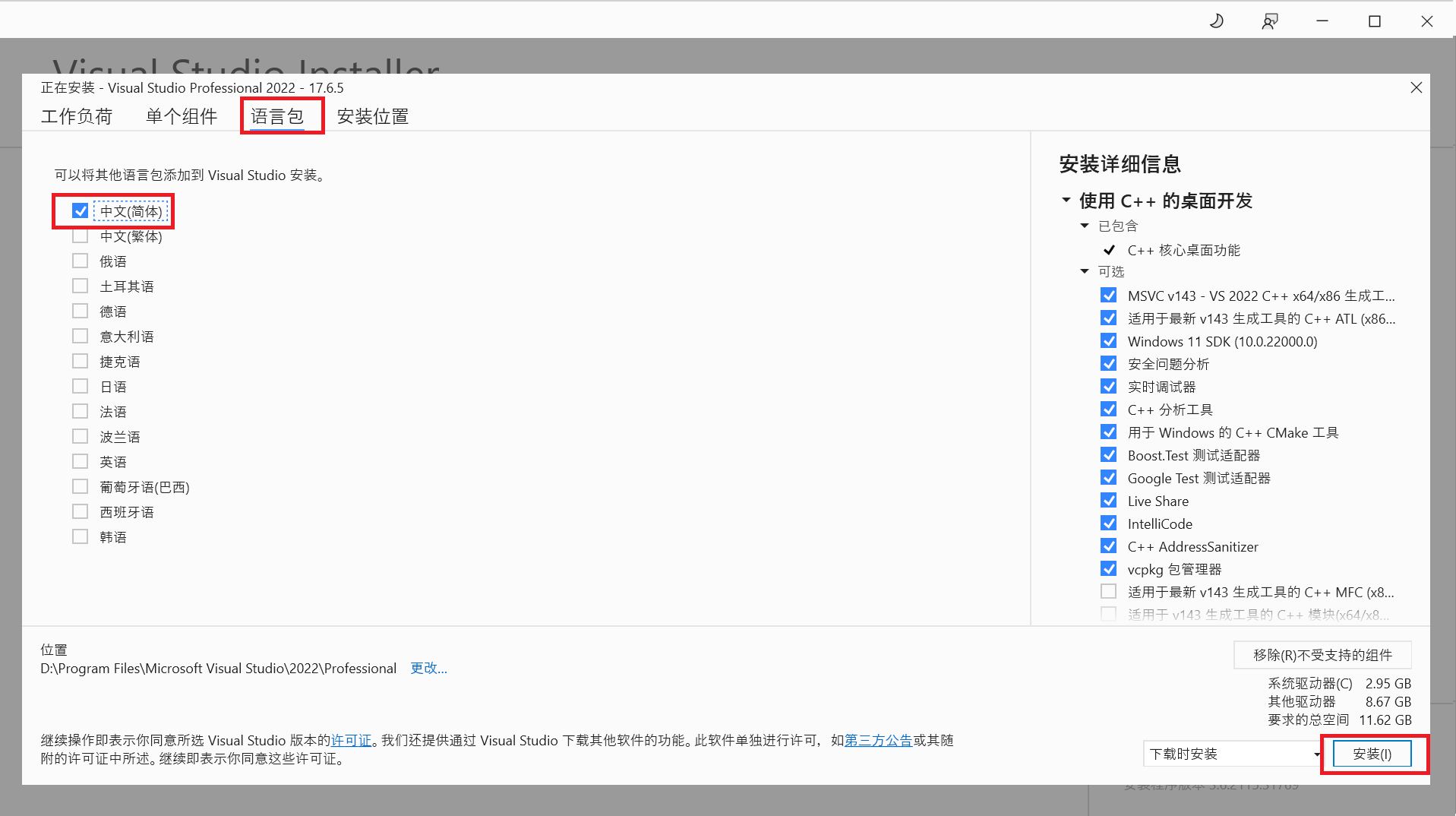Uncheck the IntelliCode component

point(1109,523)
